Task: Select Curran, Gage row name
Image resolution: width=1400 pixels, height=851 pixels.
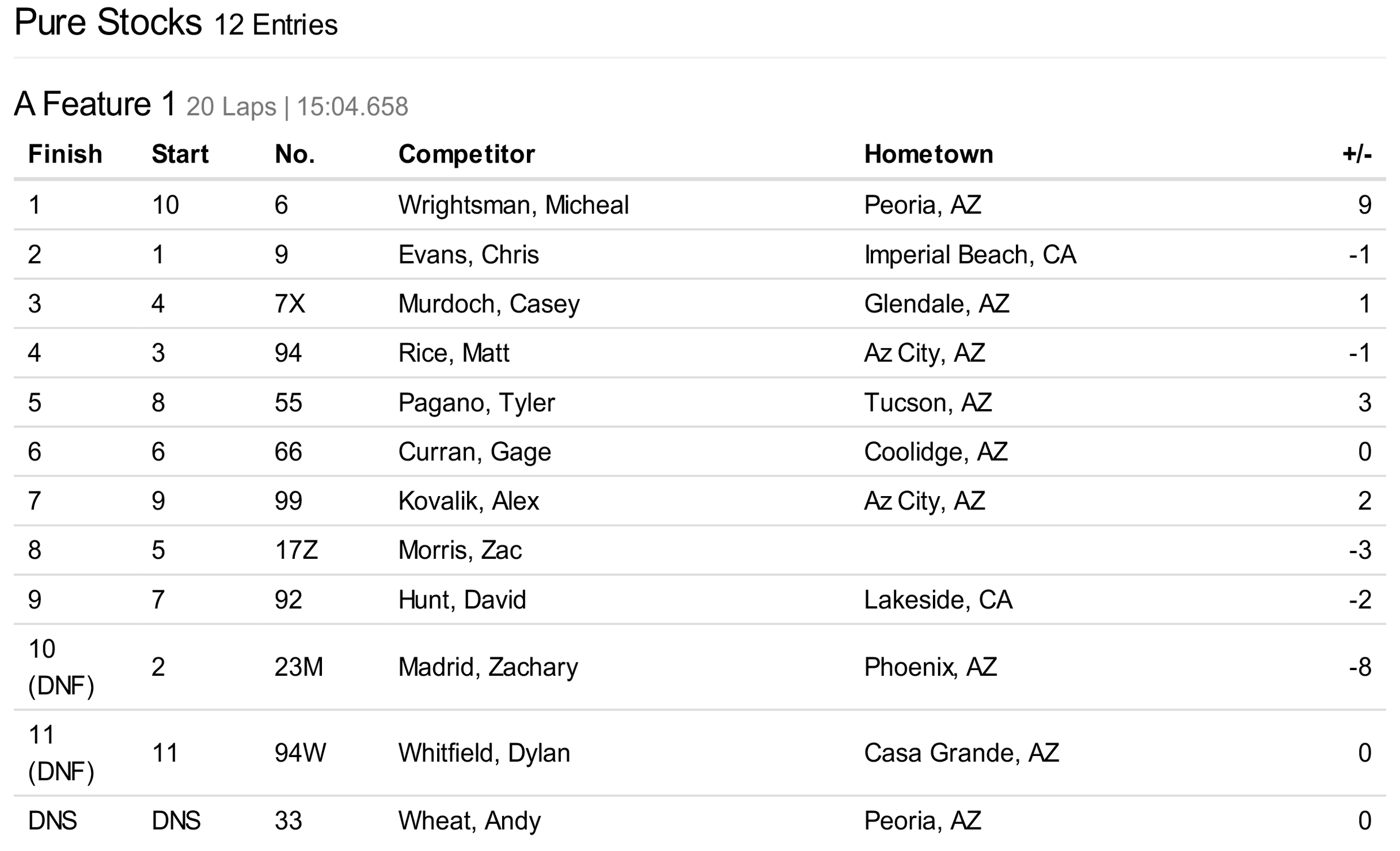Action: click(475, 452)
